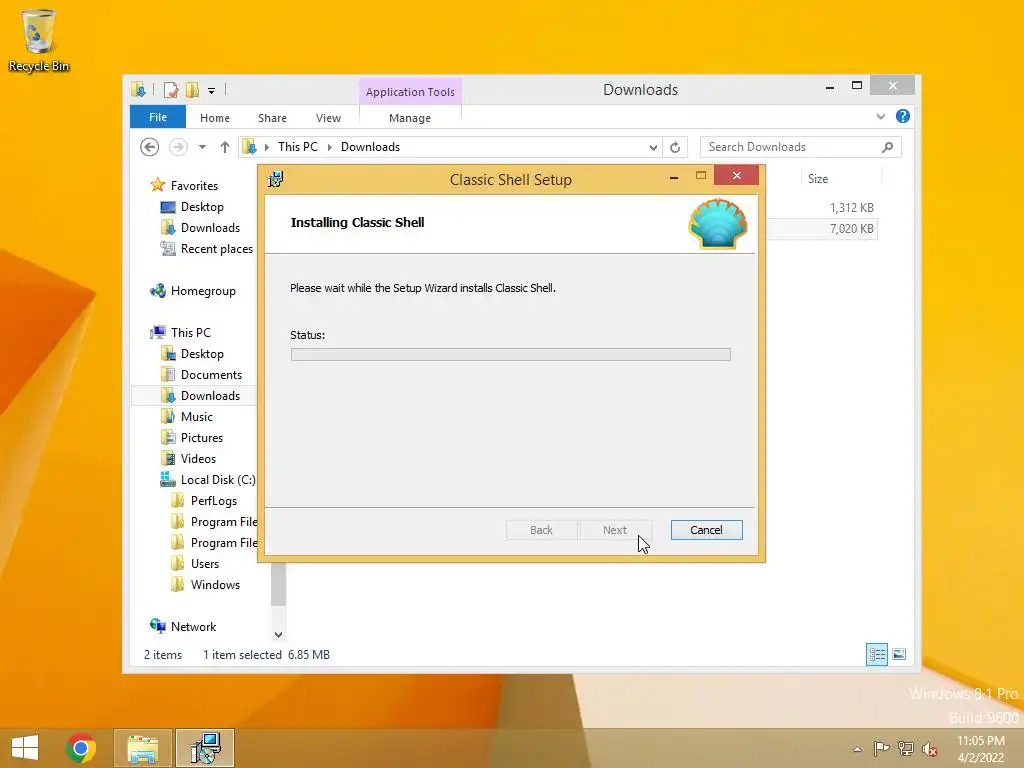Viewport: 1024px width, 768px height.
Task: Open the quick access toolbar customize dropdown
Action: click(x=211, y=91)
